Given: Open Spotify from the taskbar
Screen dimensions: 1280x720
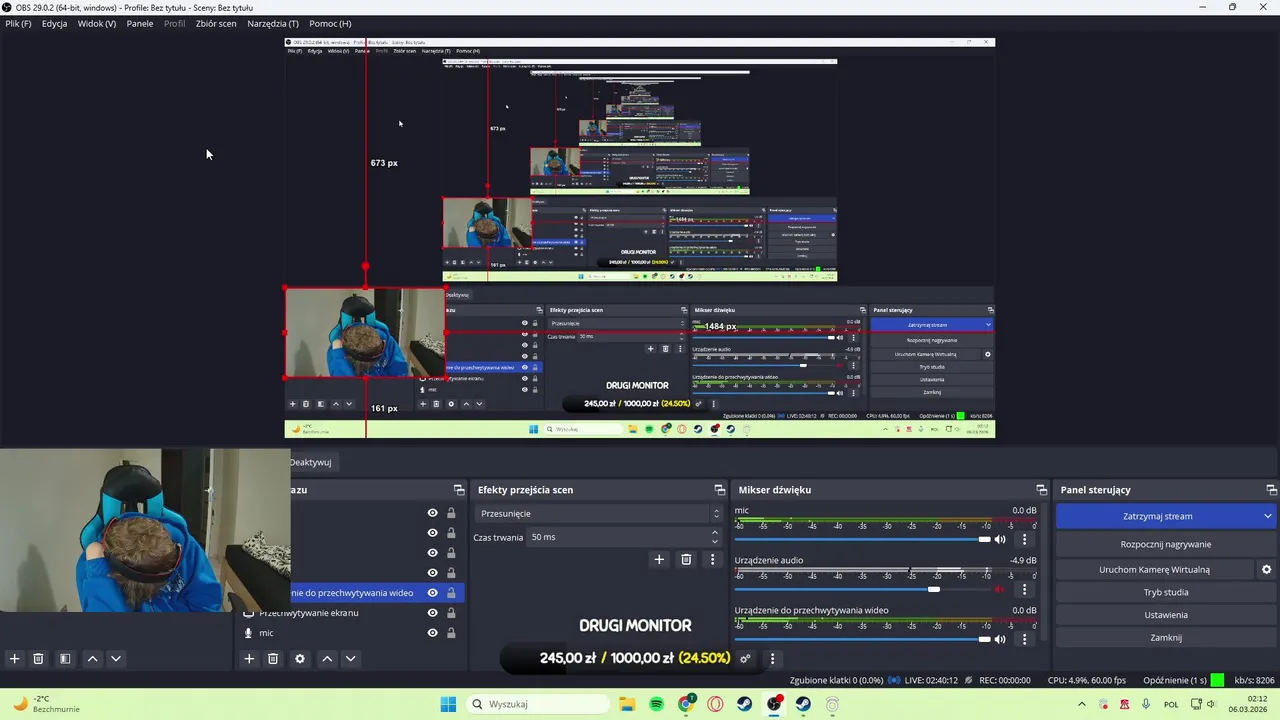Looking at the screenshot, I should coord(656,704).
